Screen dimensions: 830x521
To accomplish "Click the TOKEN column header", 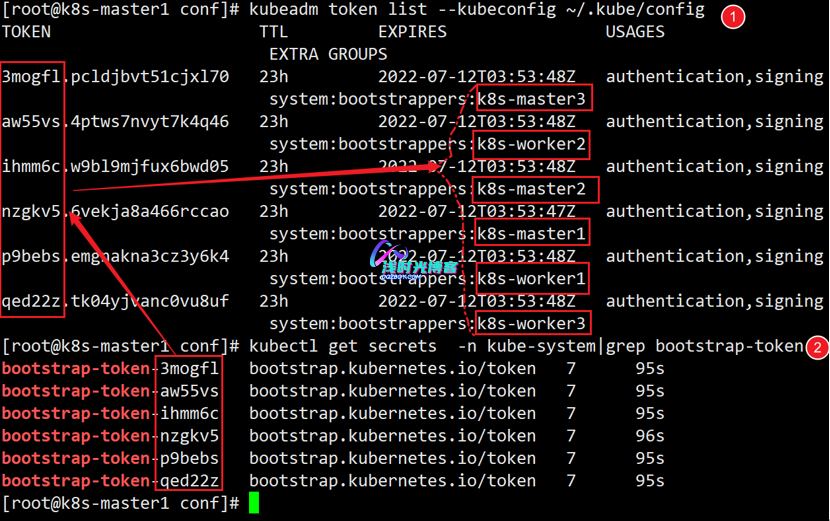I will click(x=27, y=32).
